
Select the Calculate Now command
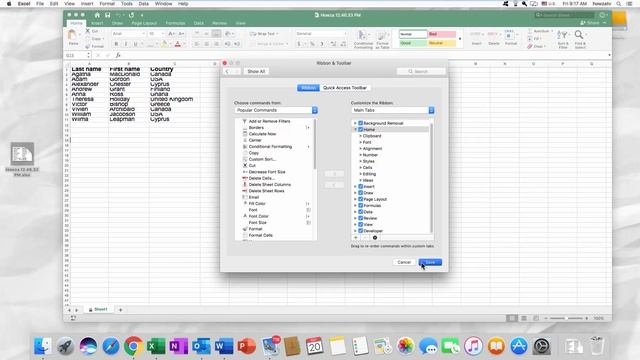[262, 134]
